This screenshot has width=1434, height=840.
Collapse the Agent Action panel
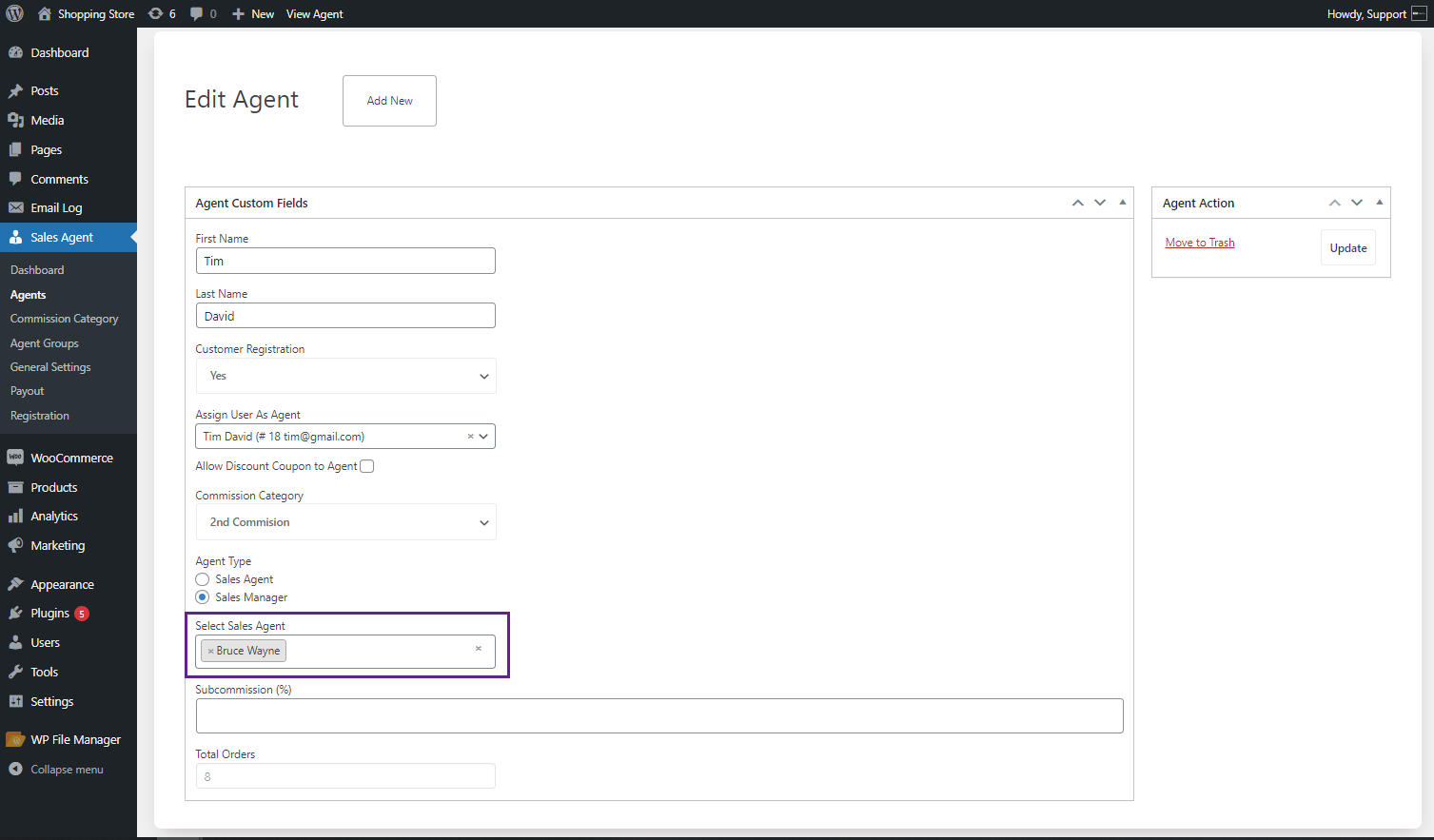(x=1380, y=203)
